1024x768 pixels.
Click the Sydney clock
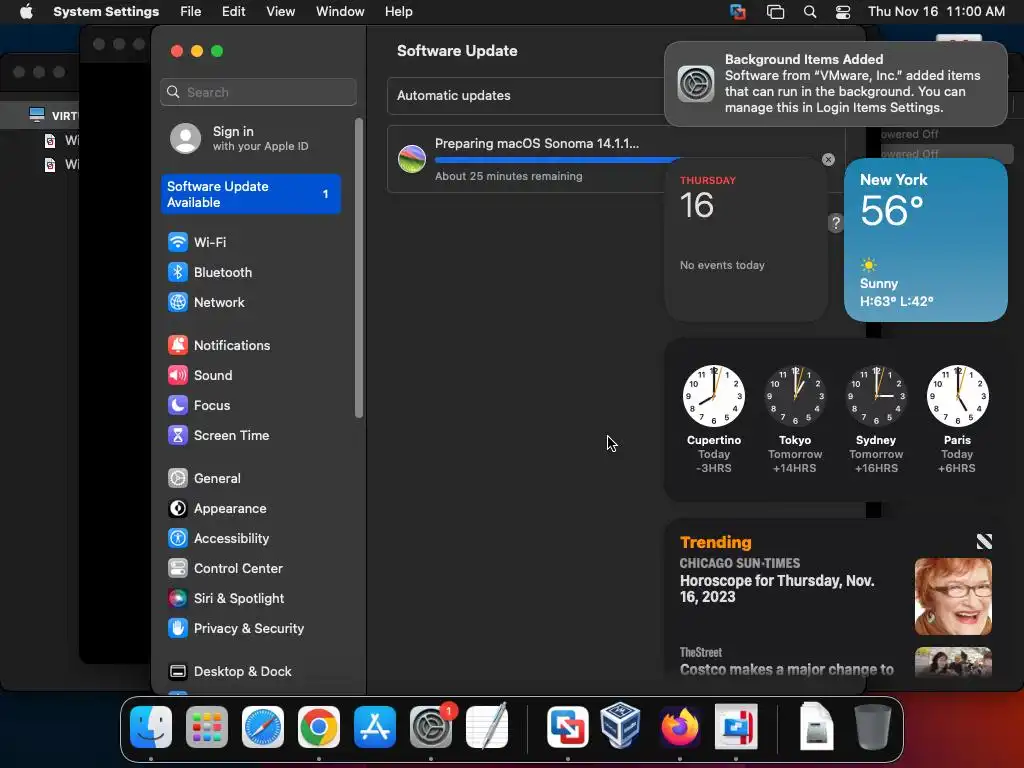coord(876,396)
